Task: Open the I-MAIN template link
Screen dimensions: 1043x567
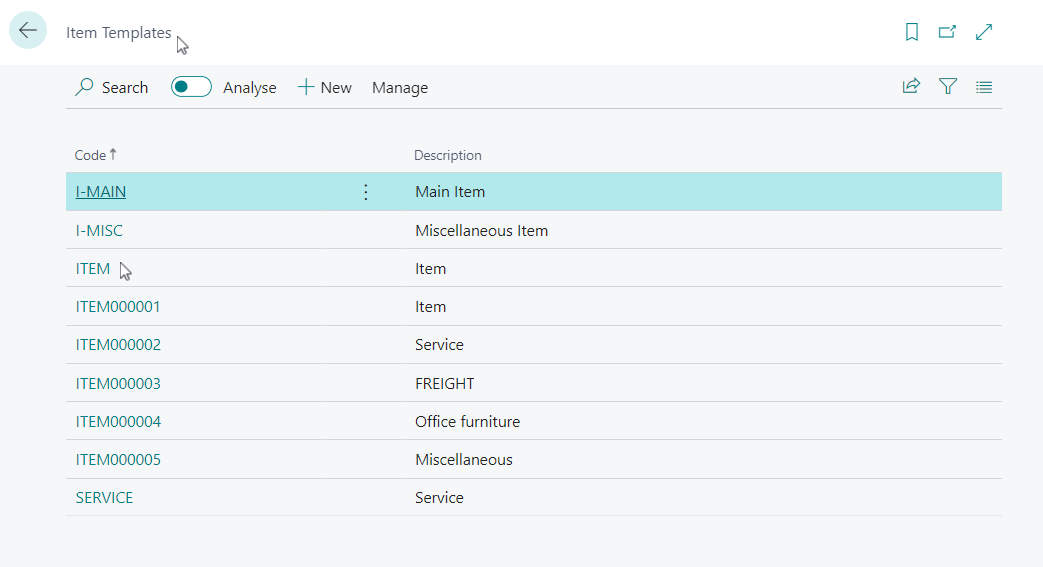Action: [100, 192]
